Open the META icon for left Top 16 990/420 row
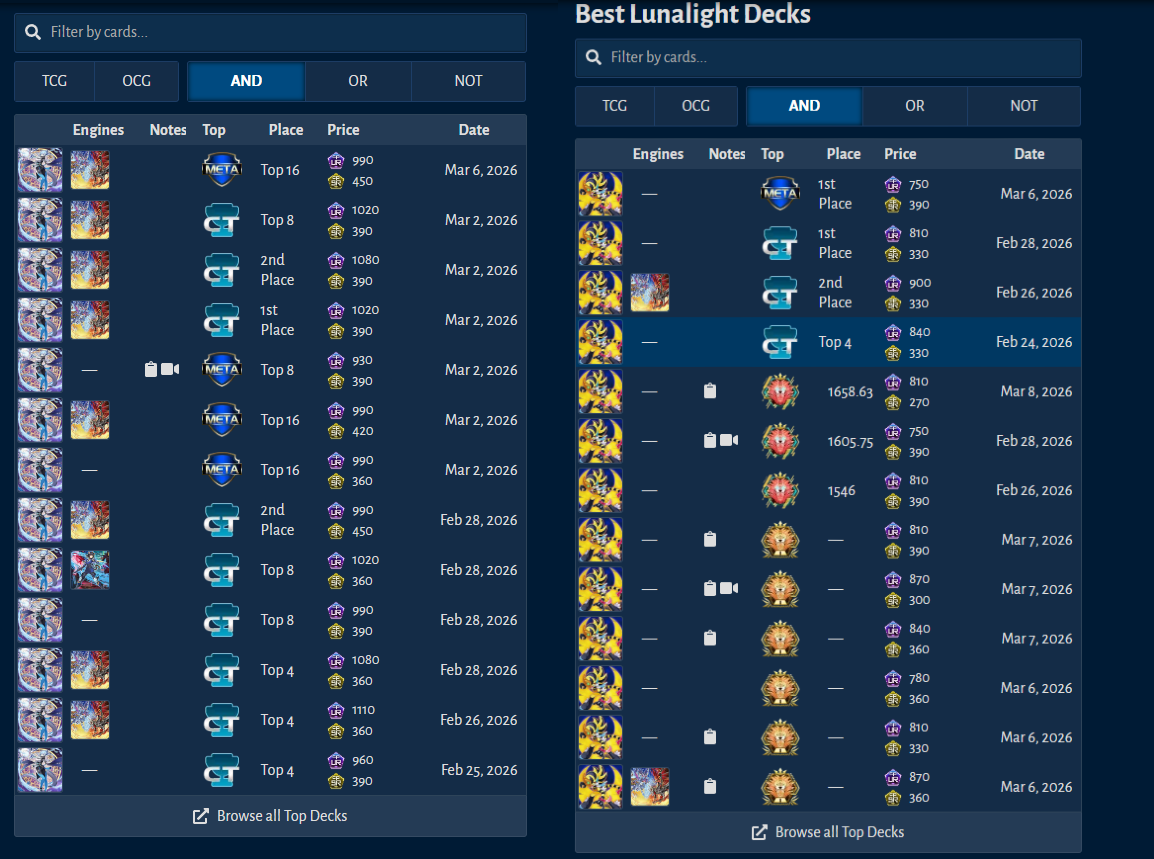The image size is (1154, 859). 222,420
